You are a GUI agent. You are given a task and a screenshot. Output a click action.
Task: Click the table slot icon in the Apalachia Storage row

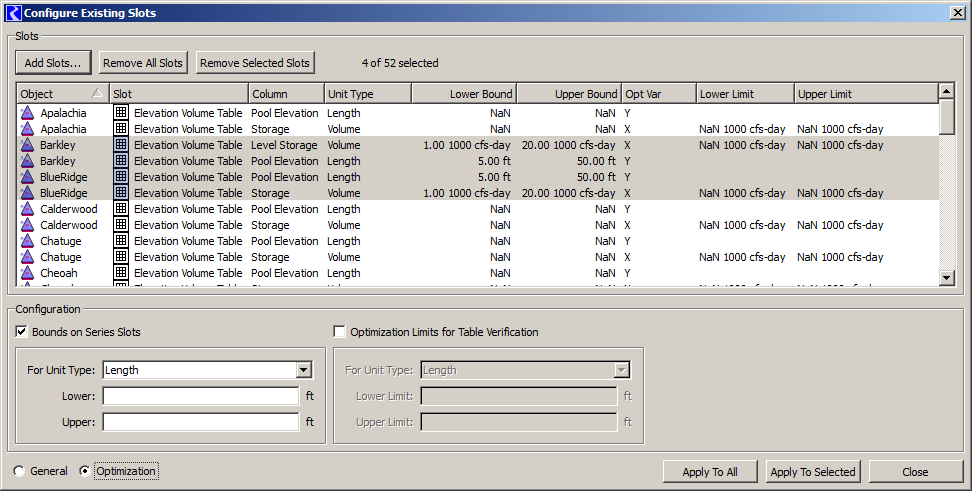(x=121, y=128)
